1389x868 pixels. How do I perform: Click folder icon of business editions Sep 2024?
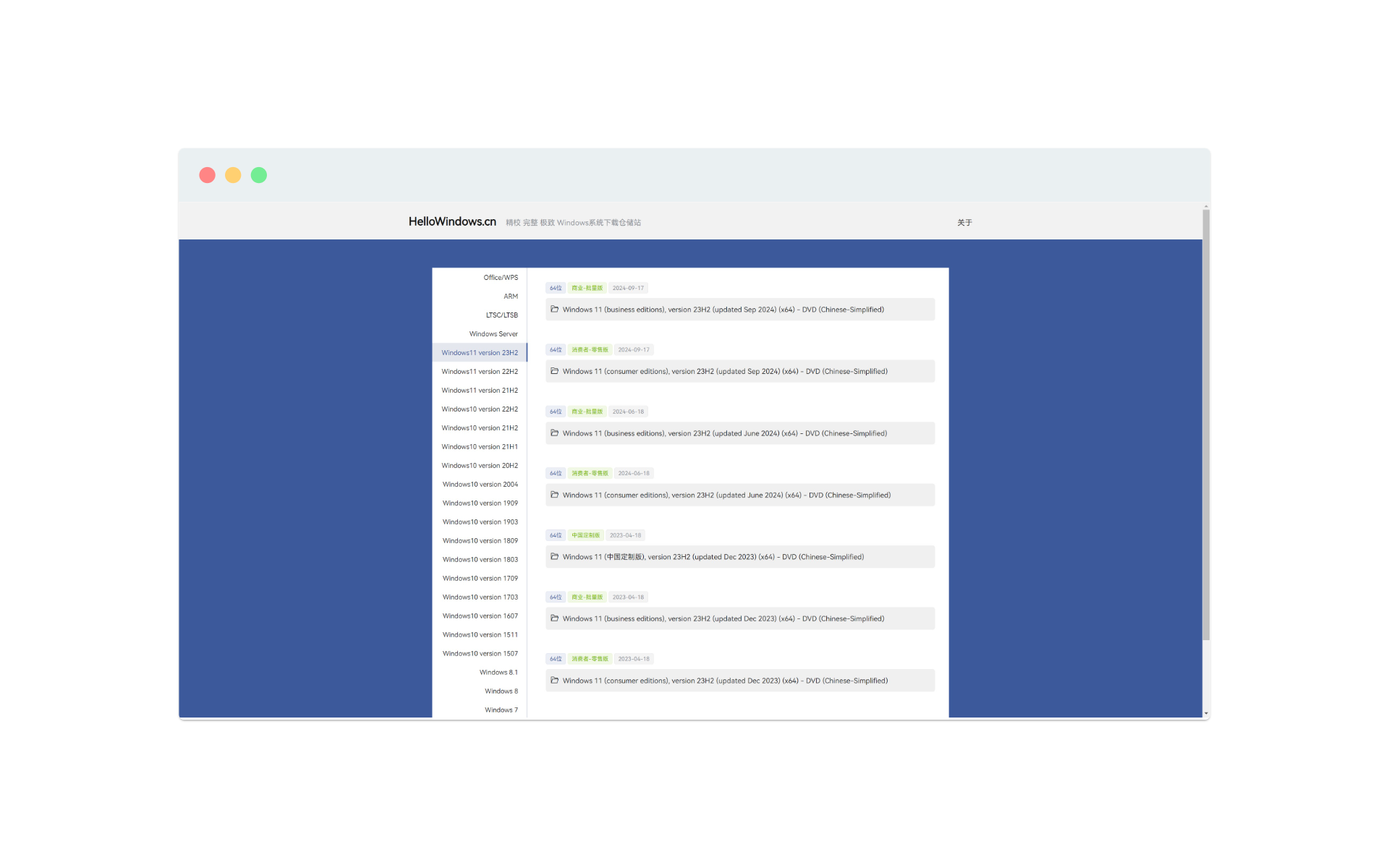pos(555,309)
